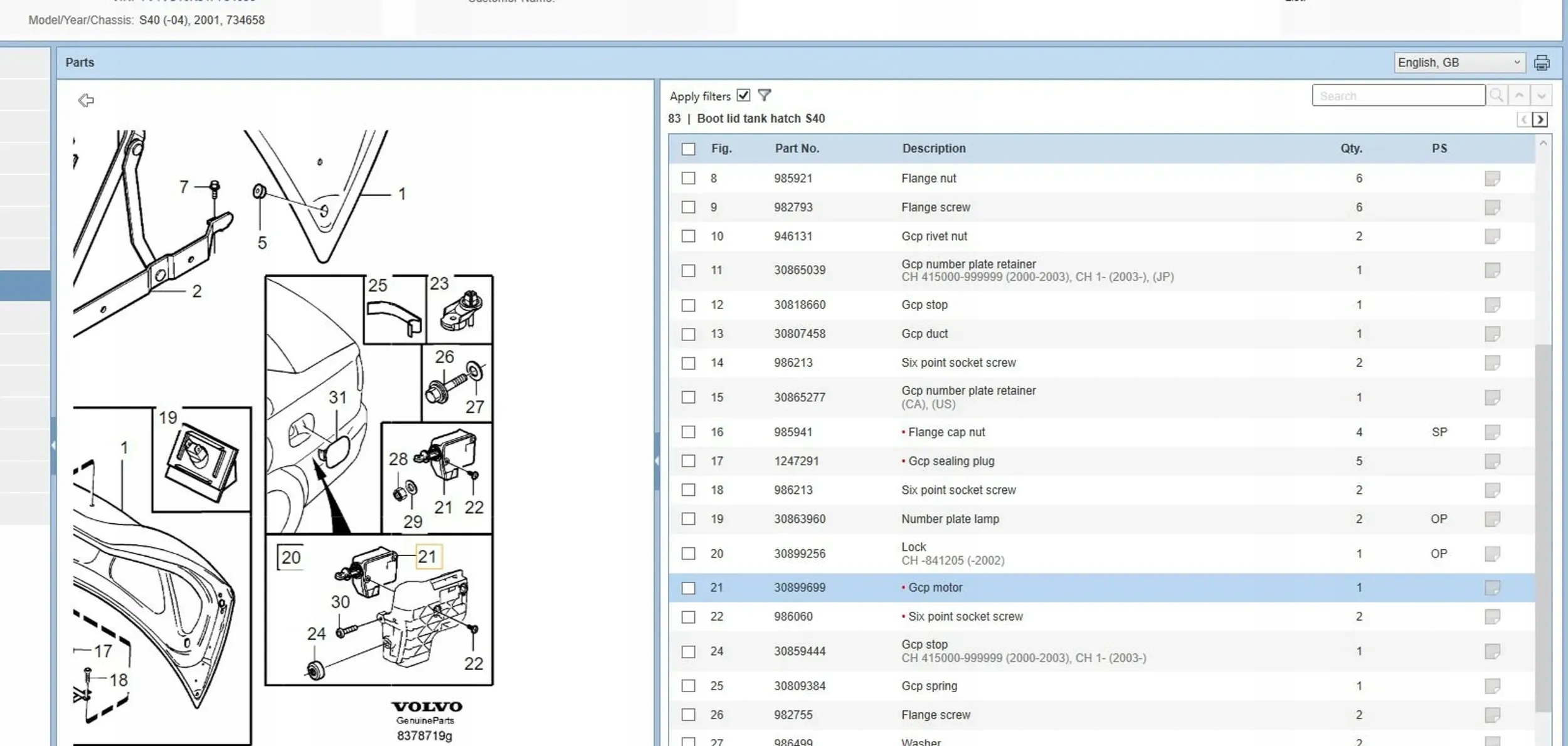The image size is (1568, 746).
Task: Click figure 20 callout in diagram
Action: pyautogui.click(x=290, y=557)
